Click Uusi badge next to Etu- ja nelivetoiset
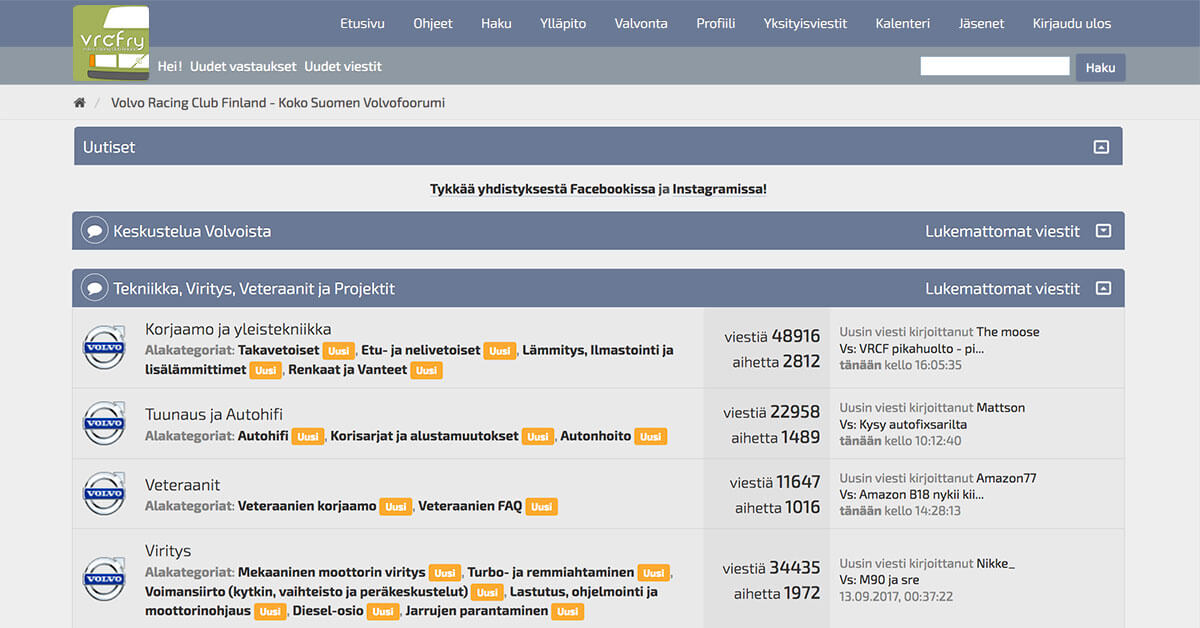1200x628 pixels. point(500,351)
